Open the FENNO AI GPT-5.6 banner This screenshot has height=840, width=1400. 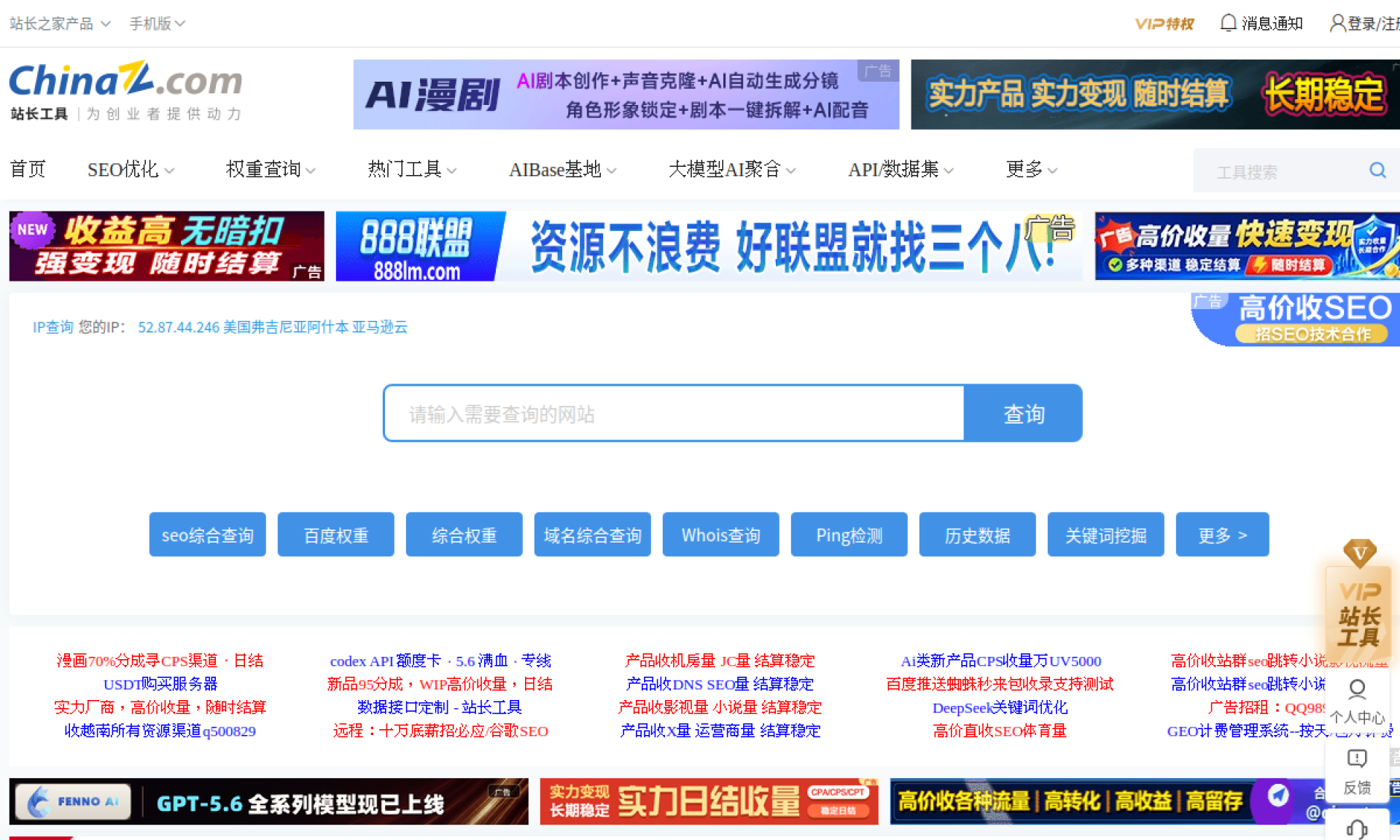268,802
